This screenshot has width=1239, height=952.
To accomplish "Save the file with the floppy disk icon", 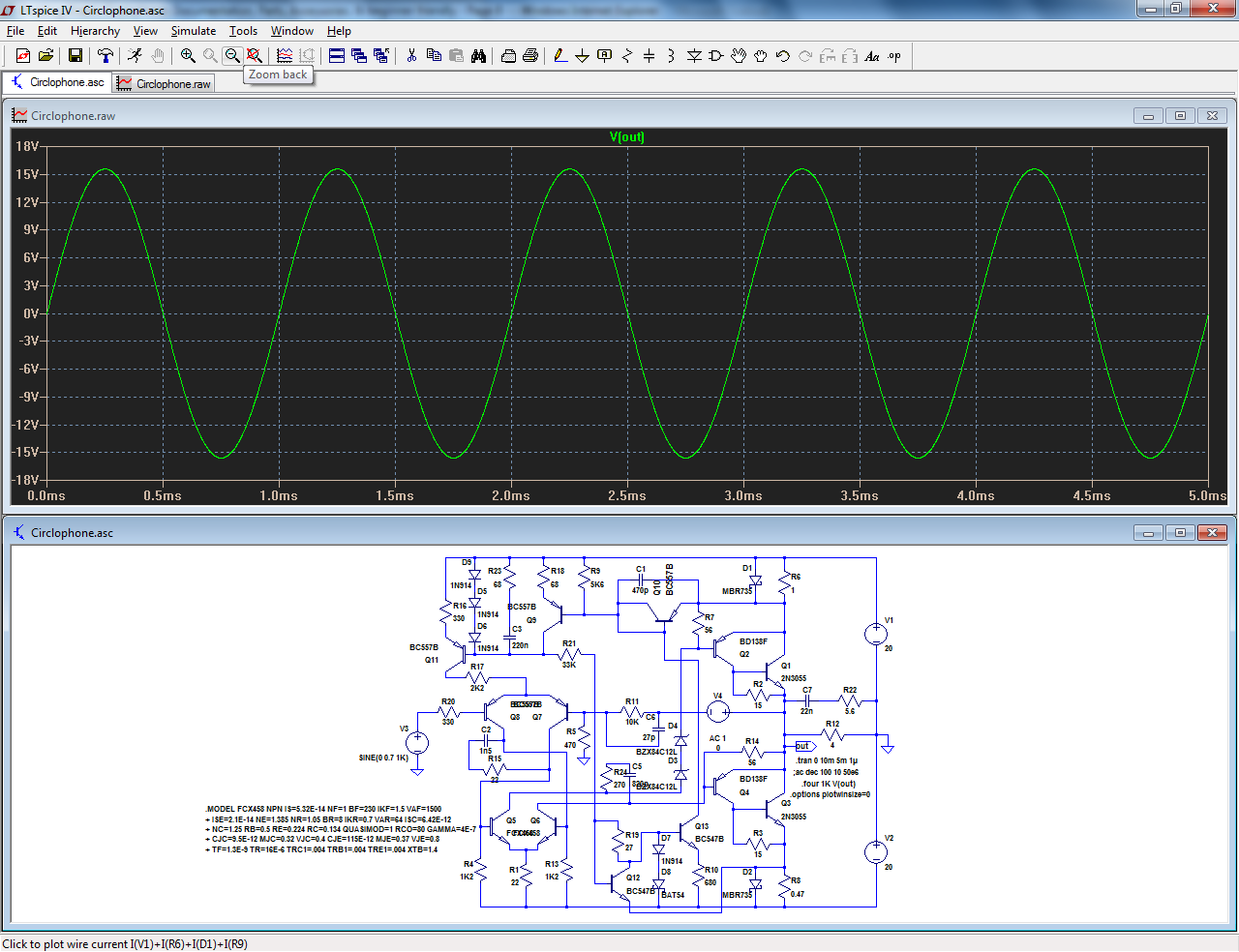I will (x=75, y=56).
